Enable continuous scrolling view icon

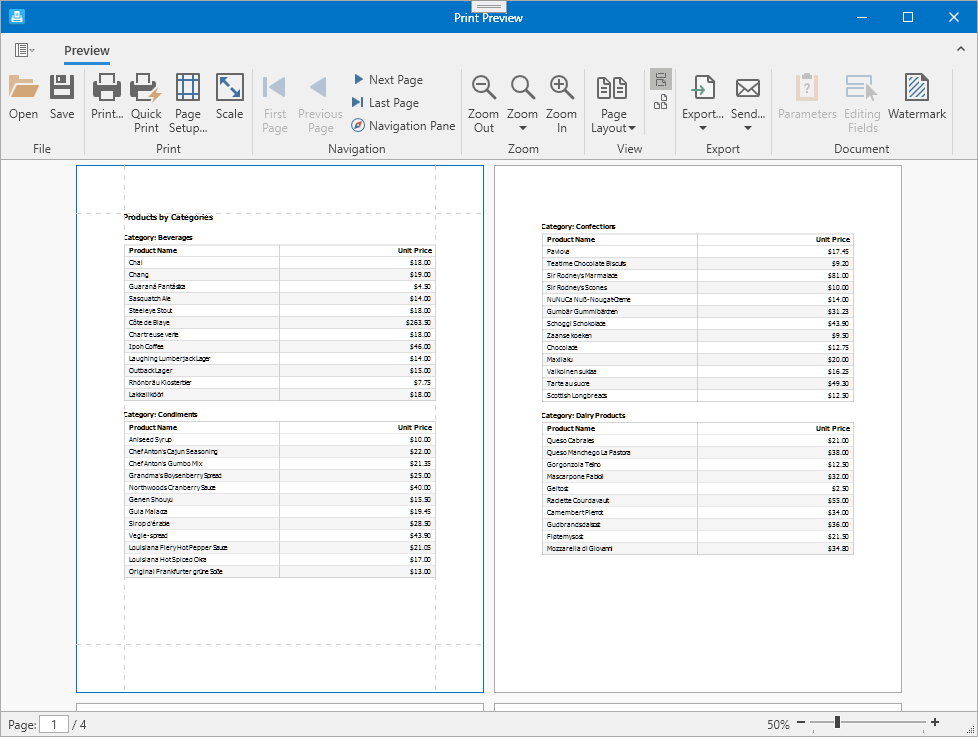[x=661, y=79]
